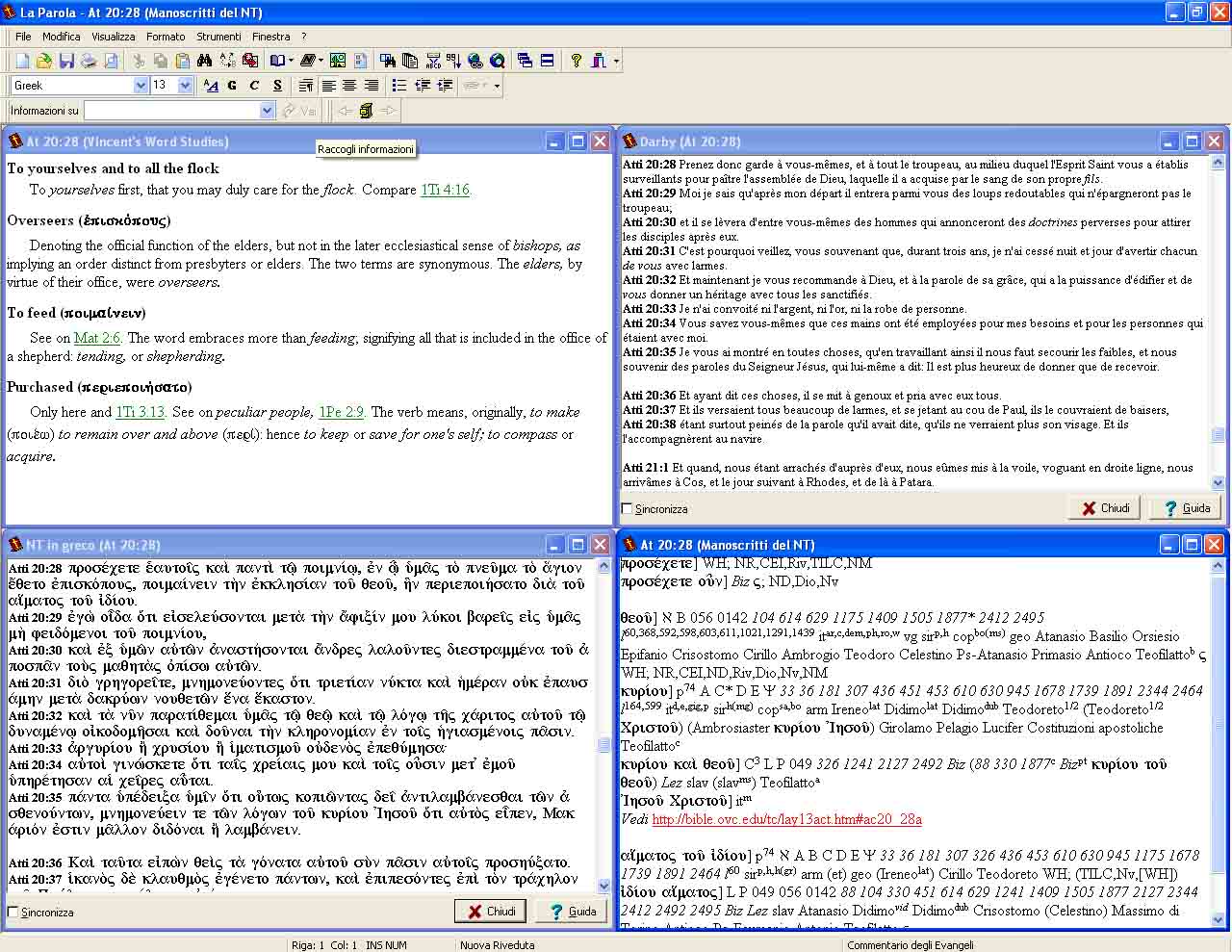
Task: Click the 99 down-arrow toolbar icon
Action: [x=453, y=61]
